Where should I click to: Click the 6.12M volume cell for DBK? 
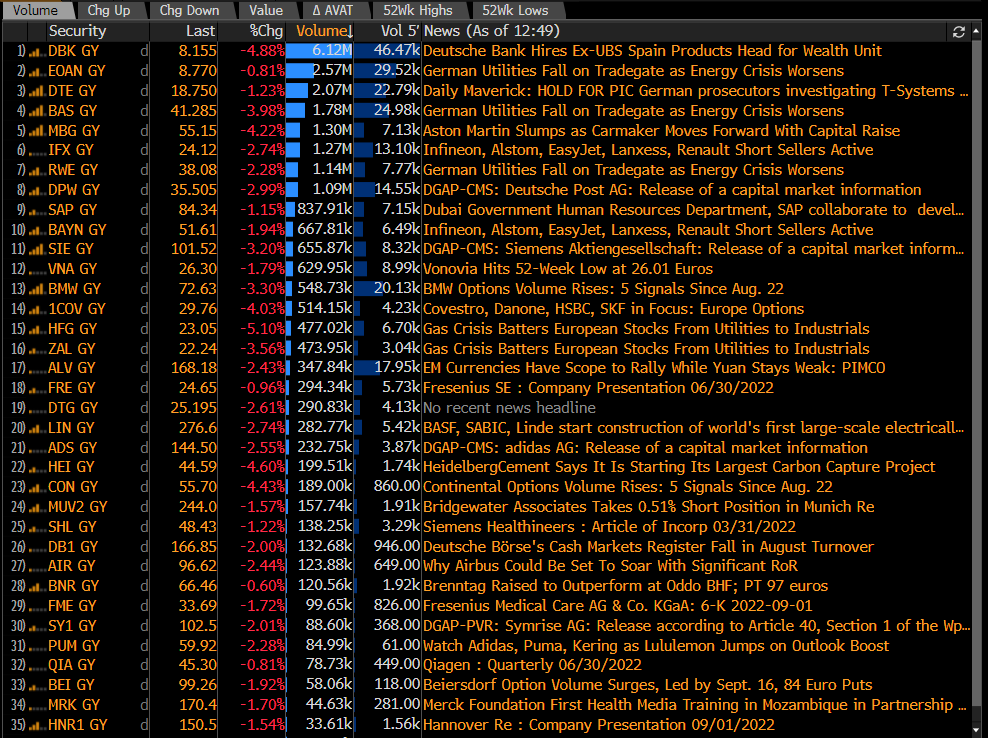click(319, 51)
